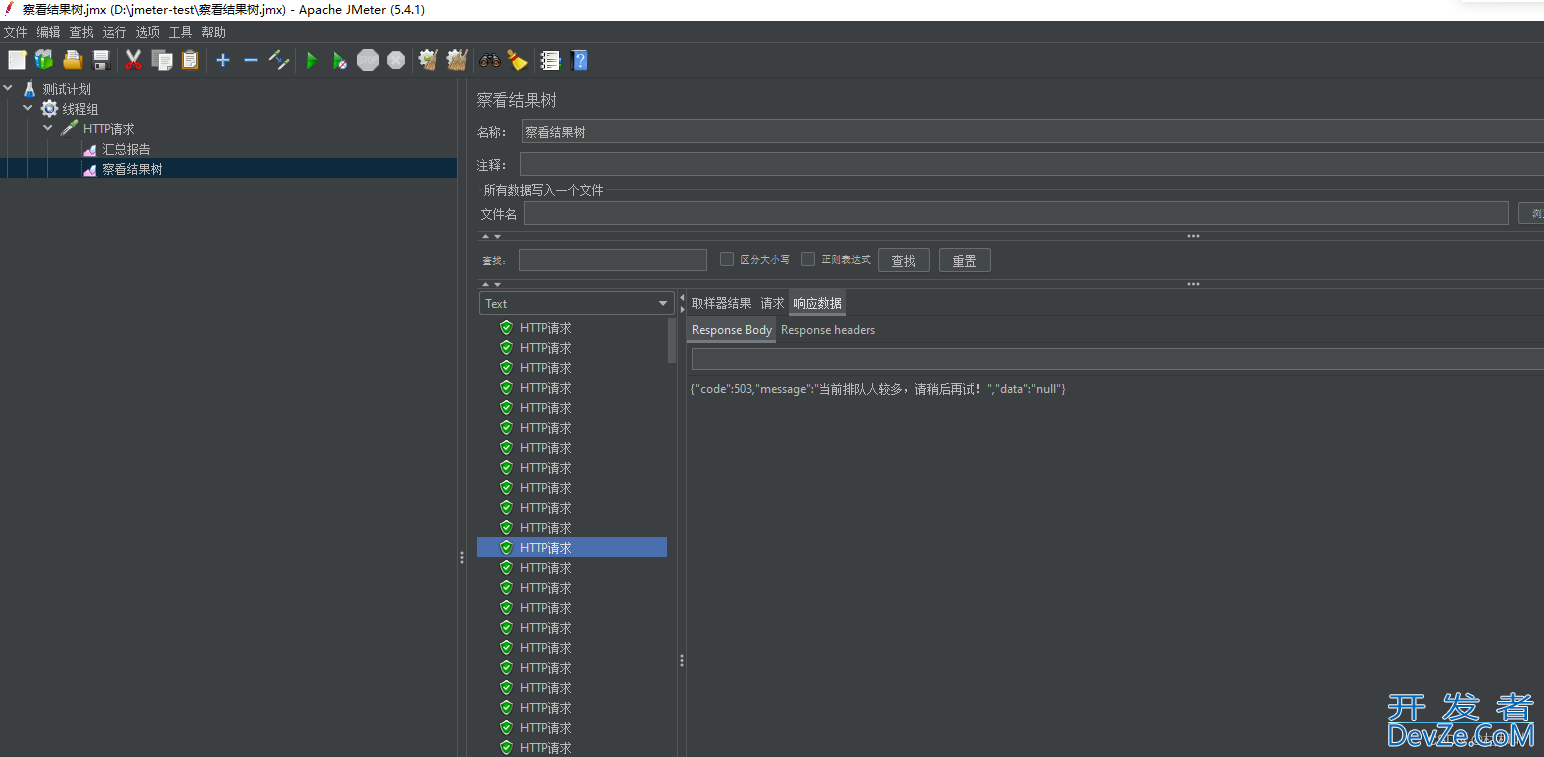1544x757 pixels.
Task: Switch to the Response headers sub-tab
Action: tap(828, 330)
